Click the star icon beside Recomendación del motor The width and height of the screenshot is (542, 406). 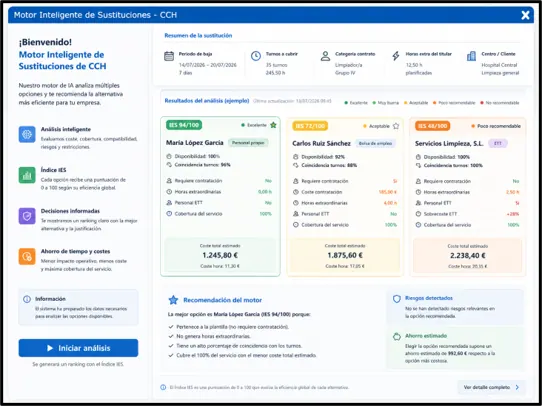(x=173, y=300)
